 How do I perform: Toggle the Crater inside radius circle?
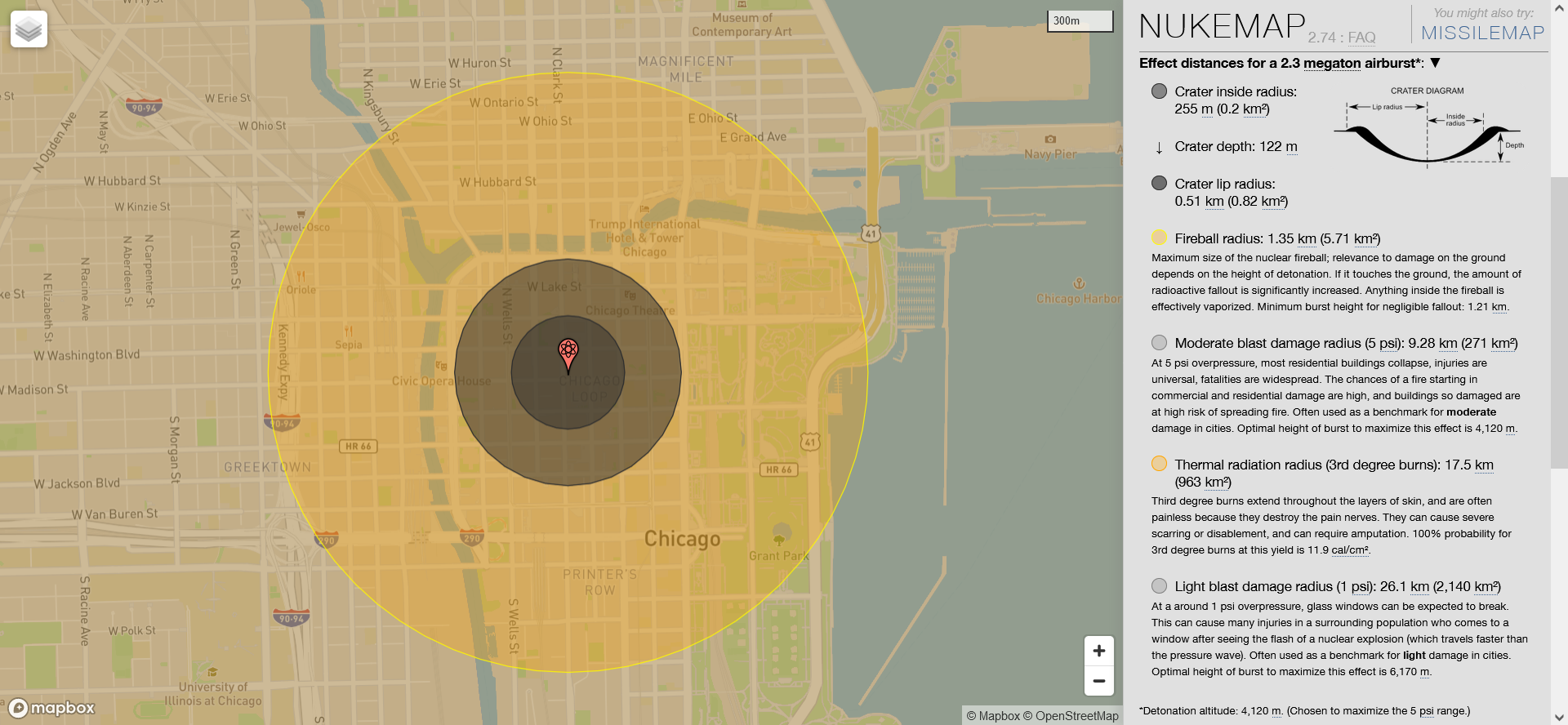pyautogui.click(x=1159, y=91)
